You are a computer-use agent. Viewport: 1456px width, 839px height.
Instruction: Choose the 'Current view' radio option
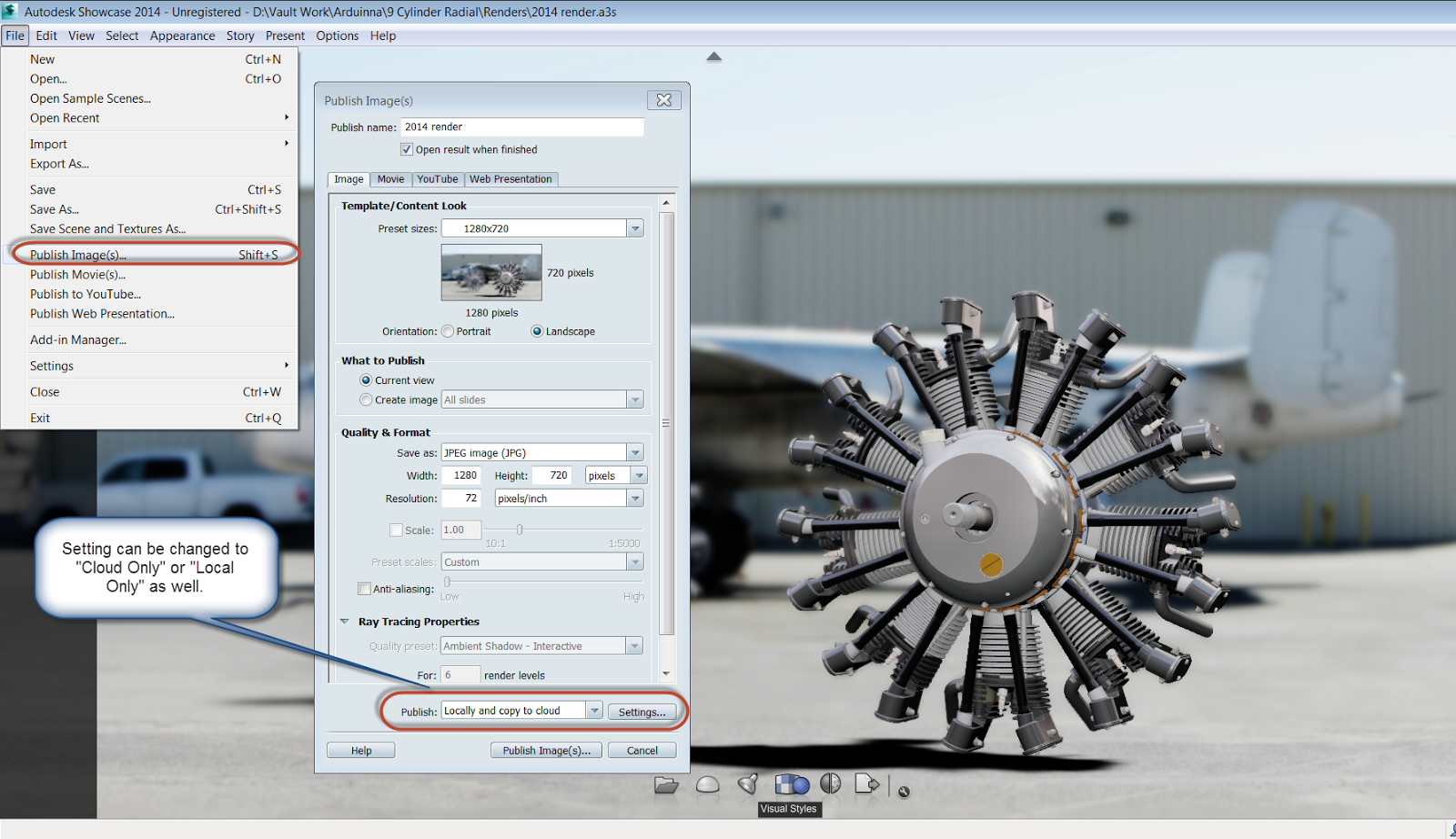[366, 380]
